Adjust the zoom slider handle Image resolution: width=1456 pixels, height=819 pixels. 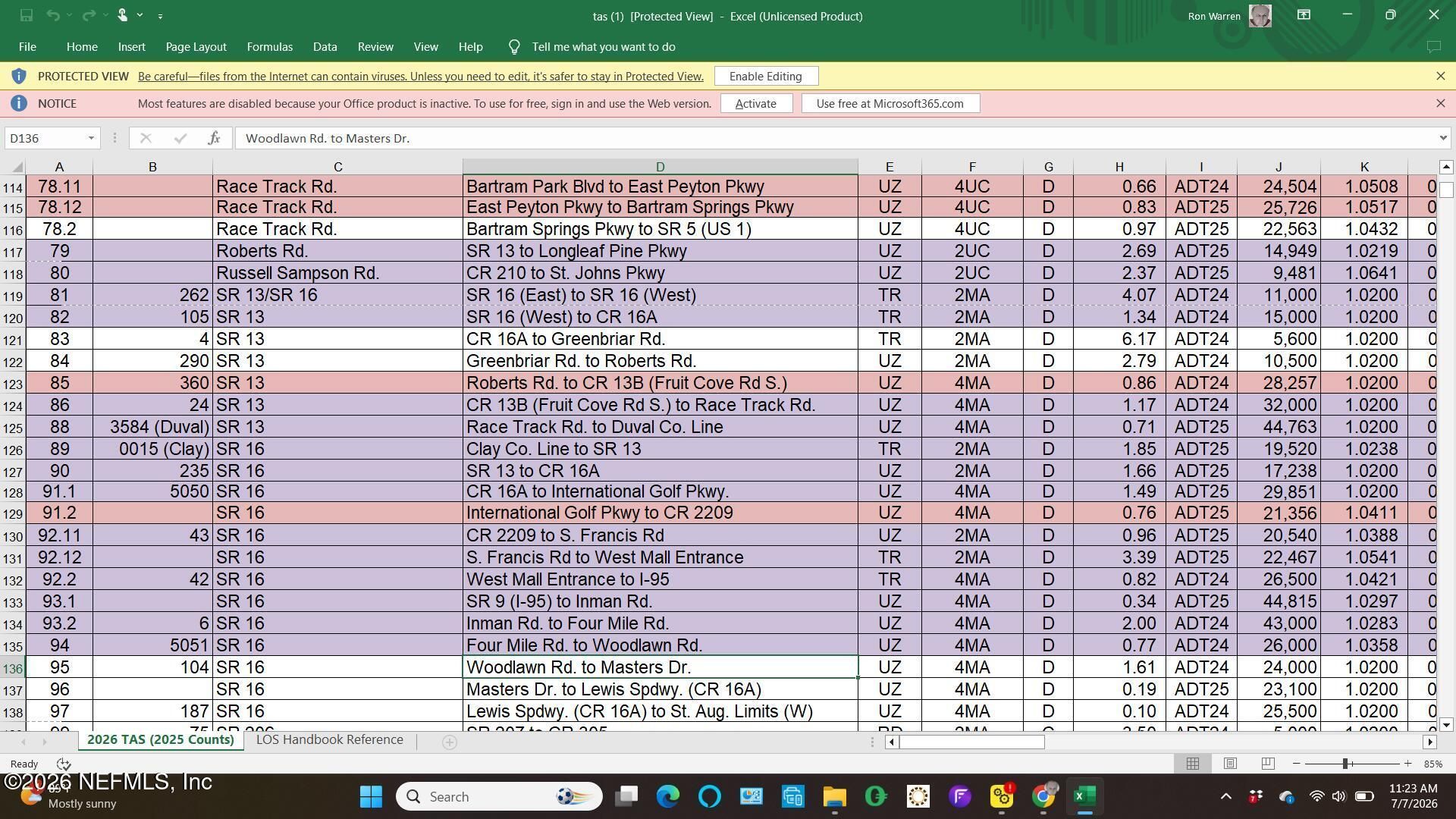[x=1345, y=764]
